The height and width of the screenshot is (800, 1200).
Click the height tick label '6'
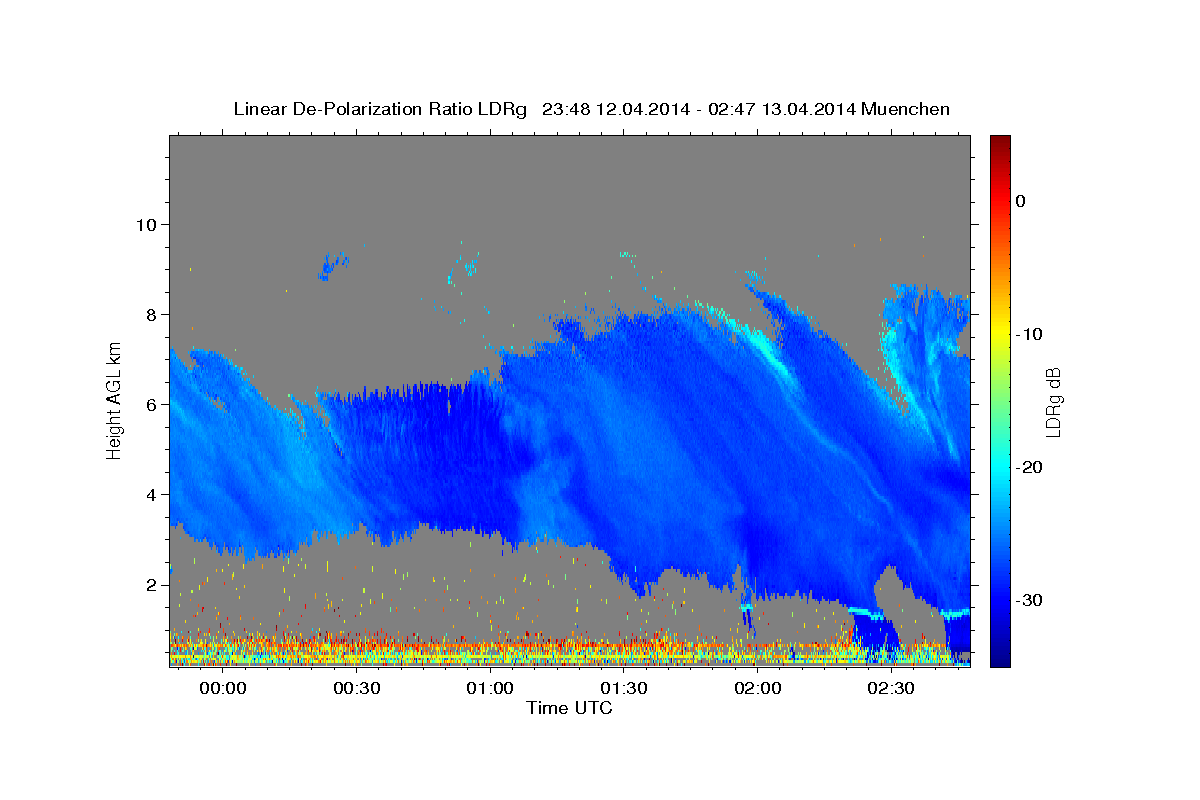click(150, 404)
